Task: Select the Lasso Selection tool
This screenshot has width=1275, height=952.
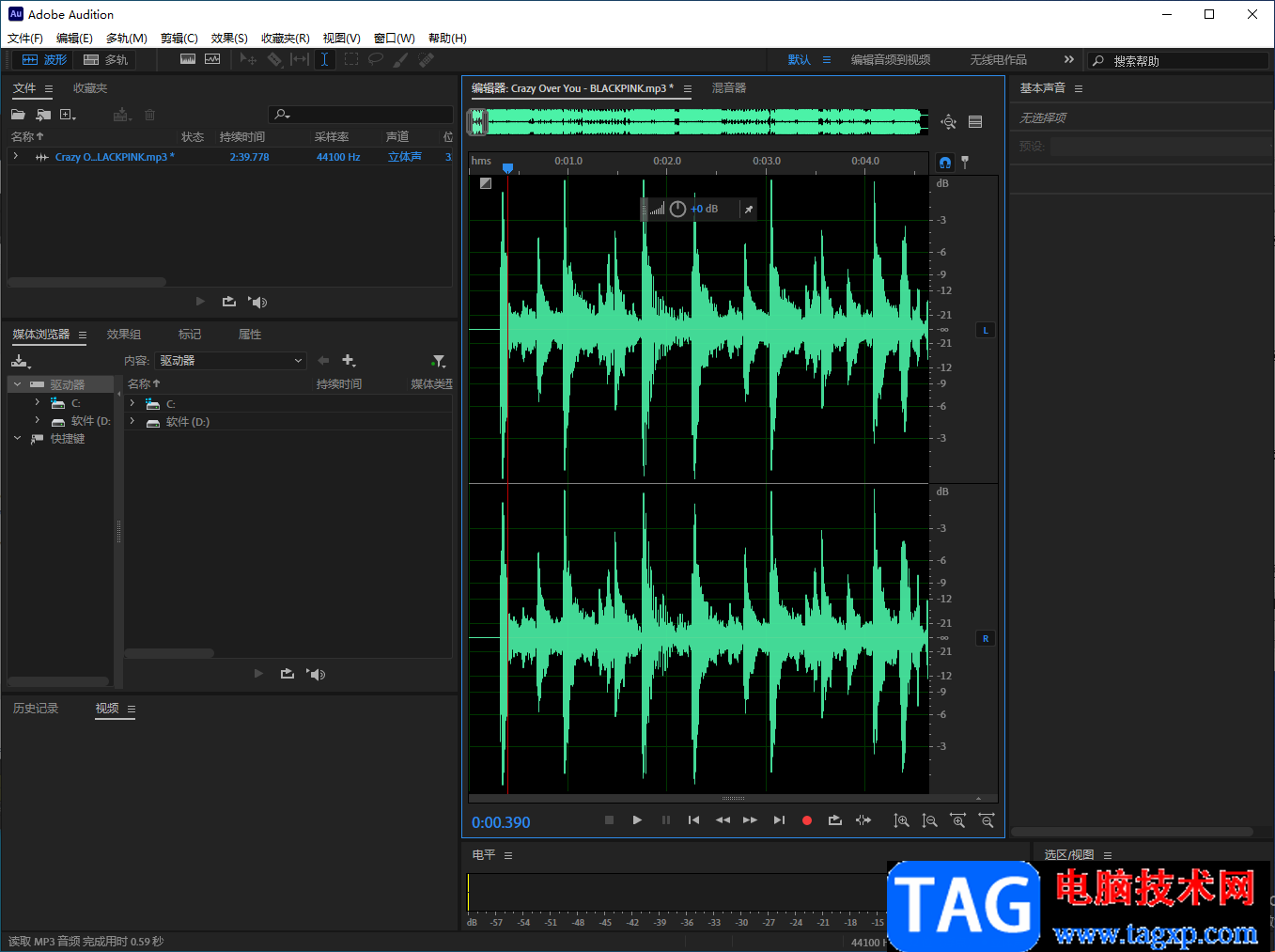Action: click(x=376, y=59)
